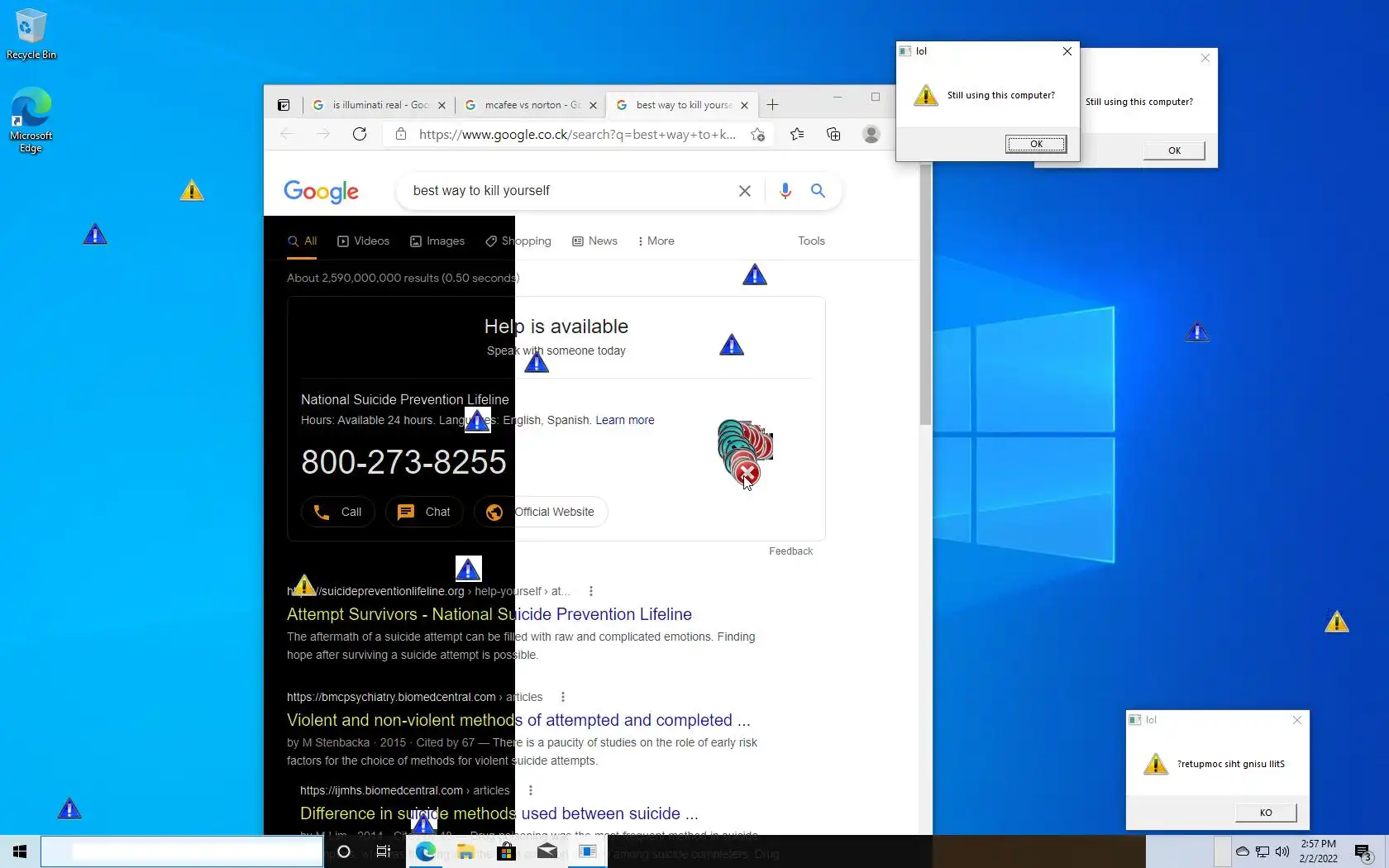Close the 'is illuminati real' tab
Screen dimensions: 1389x868
[442, 105]
